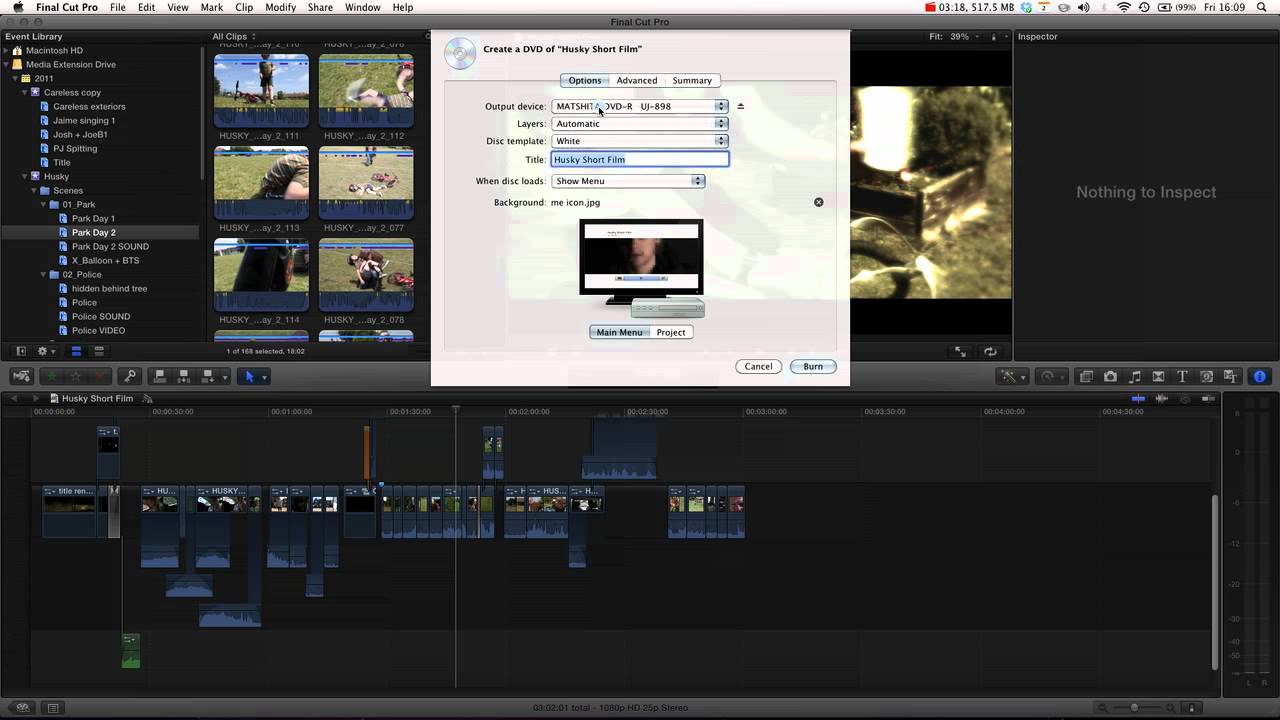The height and width of the screenshot is (720, 1280).
Task: Open the Event Browser gear action menu
Action: 45,351
